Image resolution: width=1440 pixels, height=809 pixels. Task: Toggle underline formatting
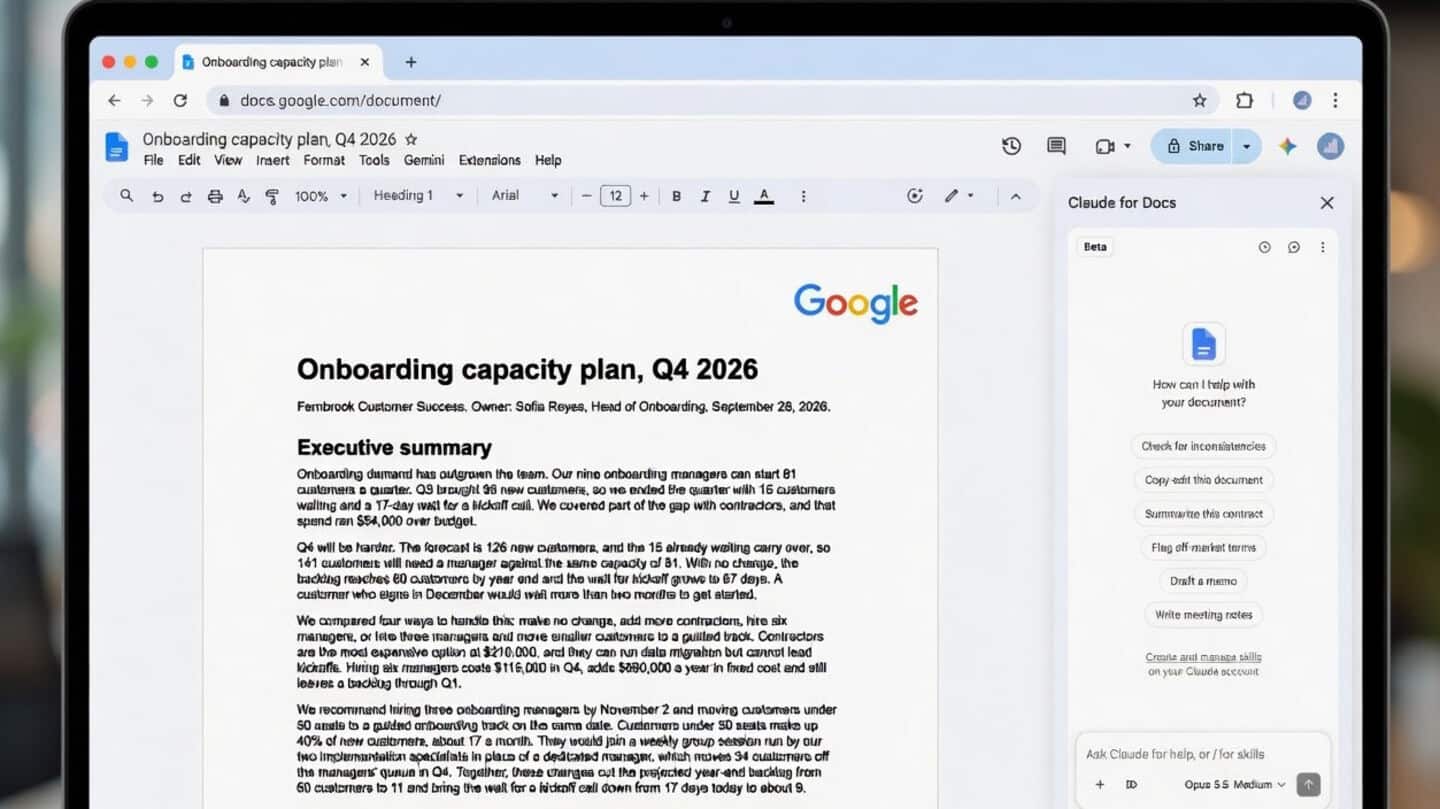pos(734,196)
